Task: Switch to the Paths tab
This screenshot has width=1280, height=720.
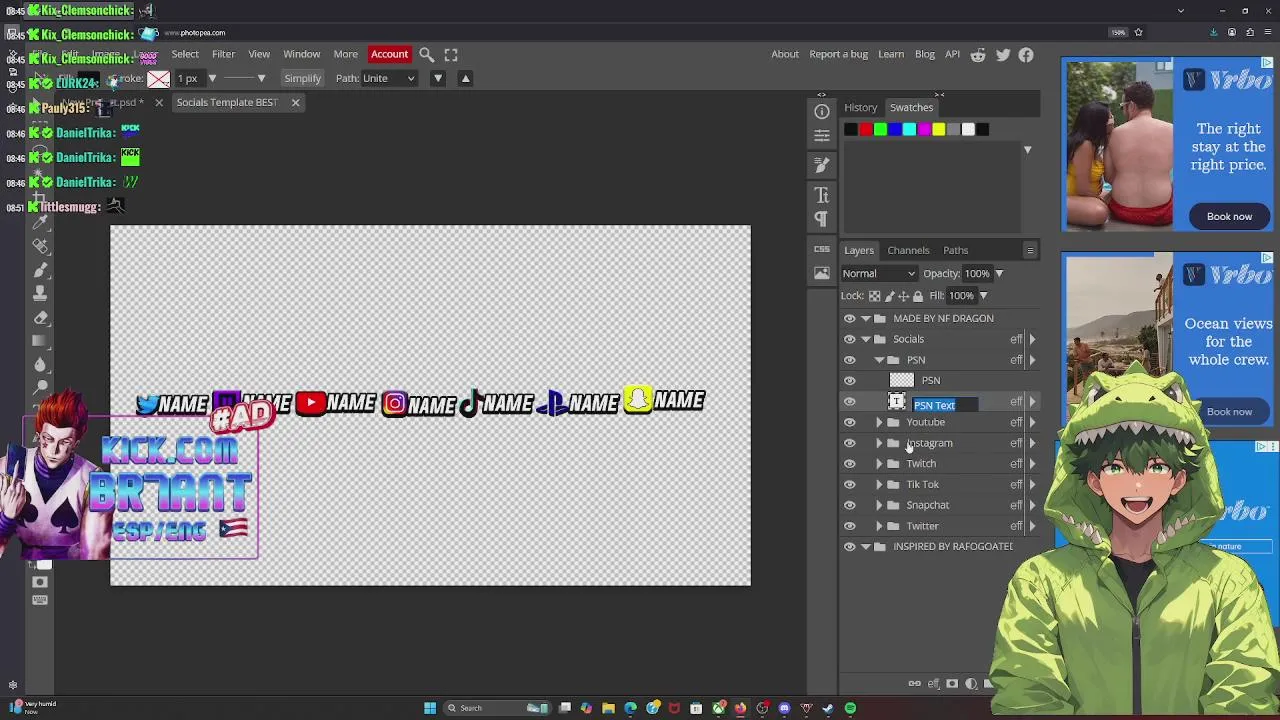Action: coord(955,250)
